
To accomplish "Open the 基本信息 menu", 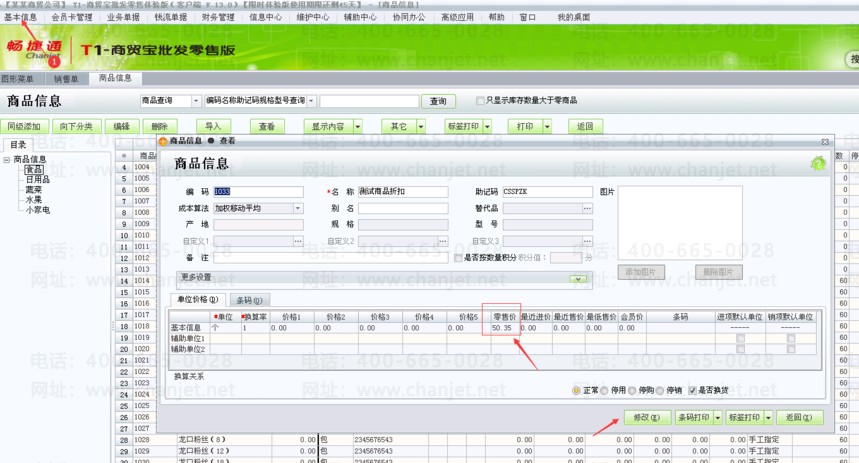I will coord(20,18).
